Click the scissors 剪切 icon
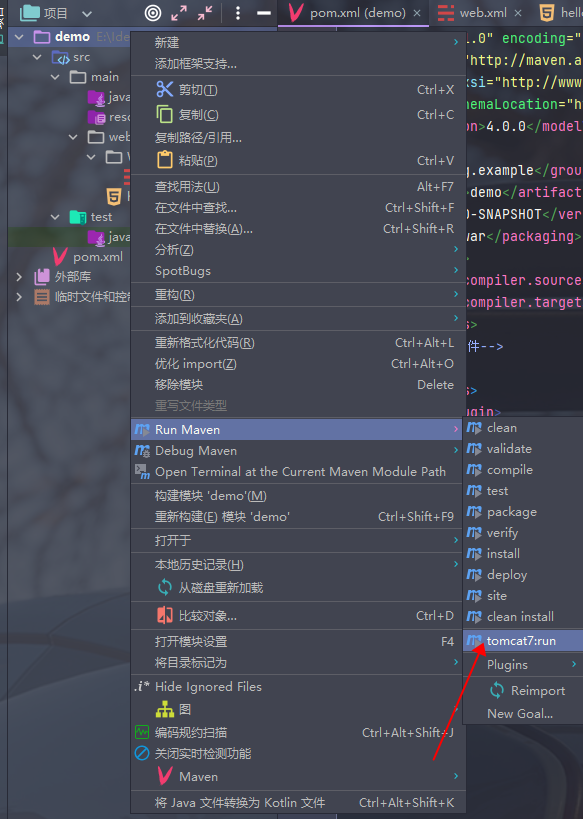The image size is (583, 819). click(x=165, y=89)
